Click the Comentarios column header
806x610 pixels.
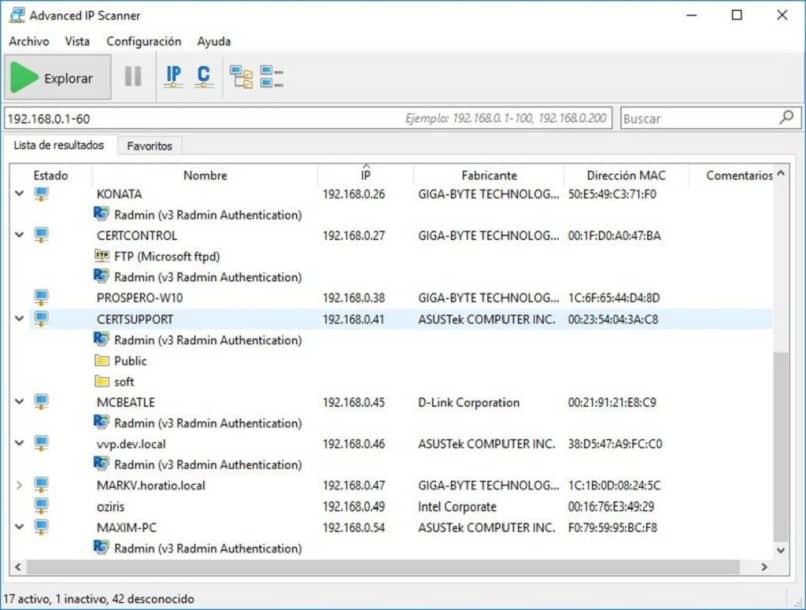(x=739, y=175)
